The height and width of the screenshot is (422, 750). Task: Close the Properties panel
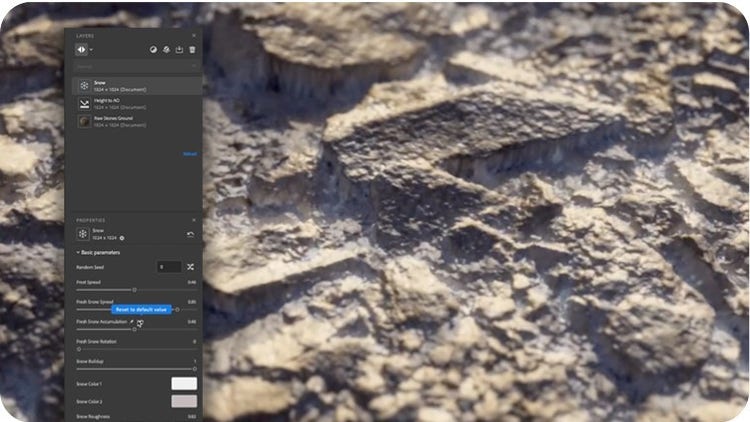coord(194,220)
